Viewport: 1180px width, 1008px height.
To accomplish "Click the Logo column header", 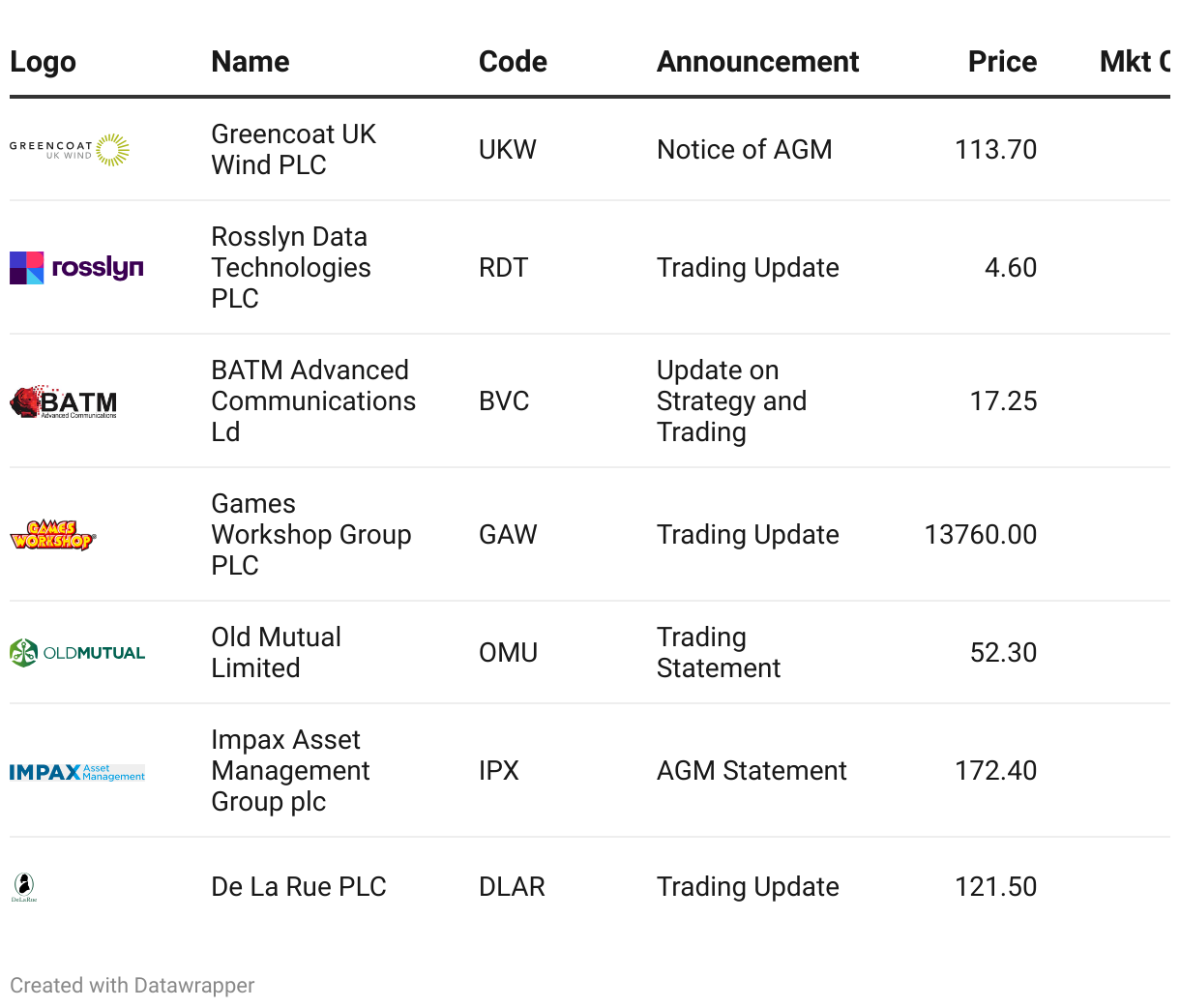I will 43,62.
